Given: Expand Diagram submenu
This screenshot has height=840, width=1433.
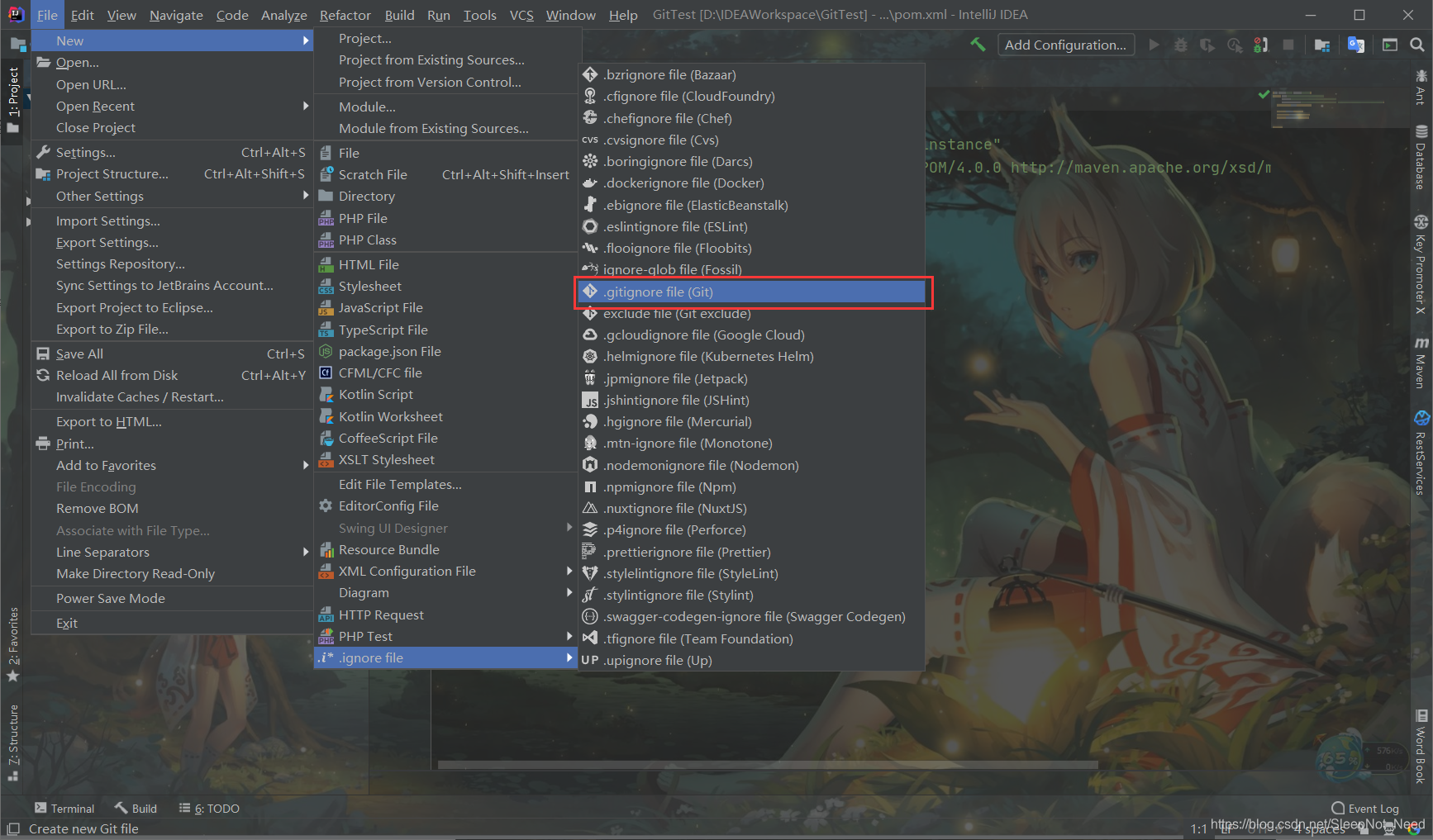Looking at the screenshot, I should 445,592.
